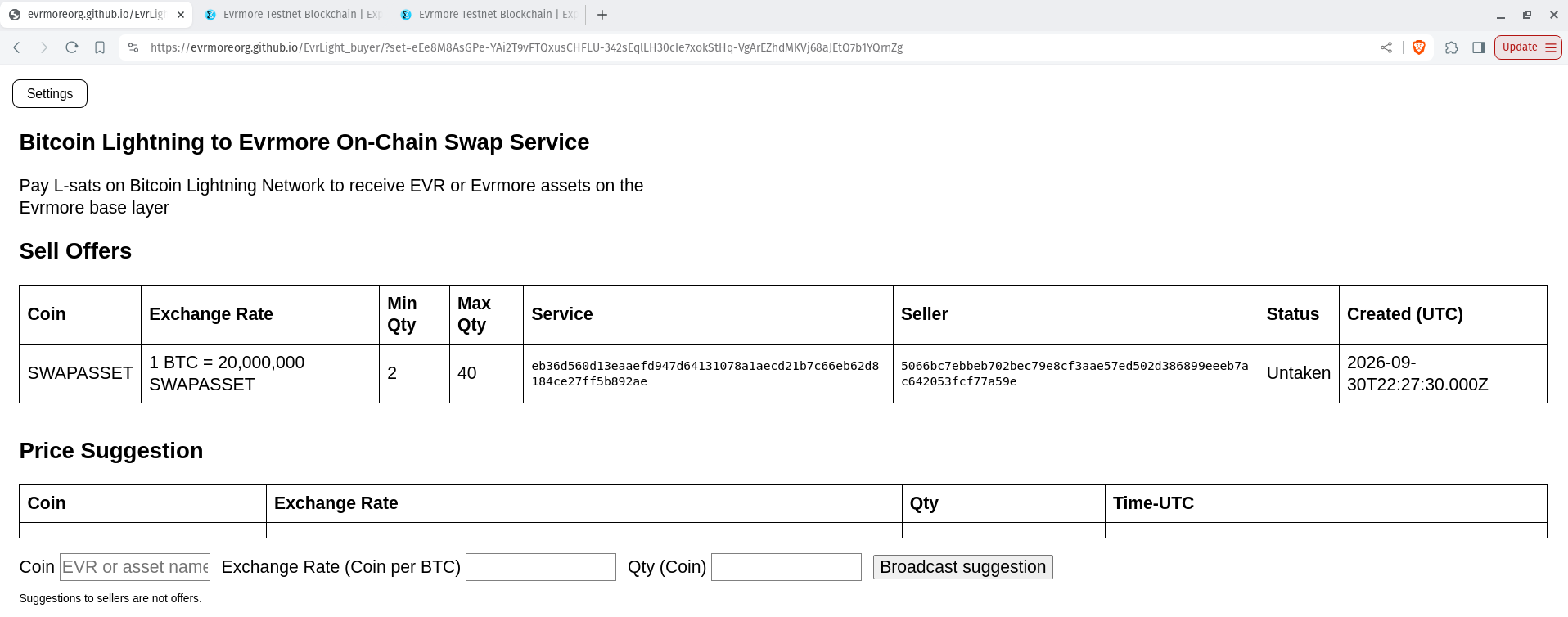This screenshot has height=617, width=1568.
Task: Open the extensions puzzle icon
Action: (1452, 47)
